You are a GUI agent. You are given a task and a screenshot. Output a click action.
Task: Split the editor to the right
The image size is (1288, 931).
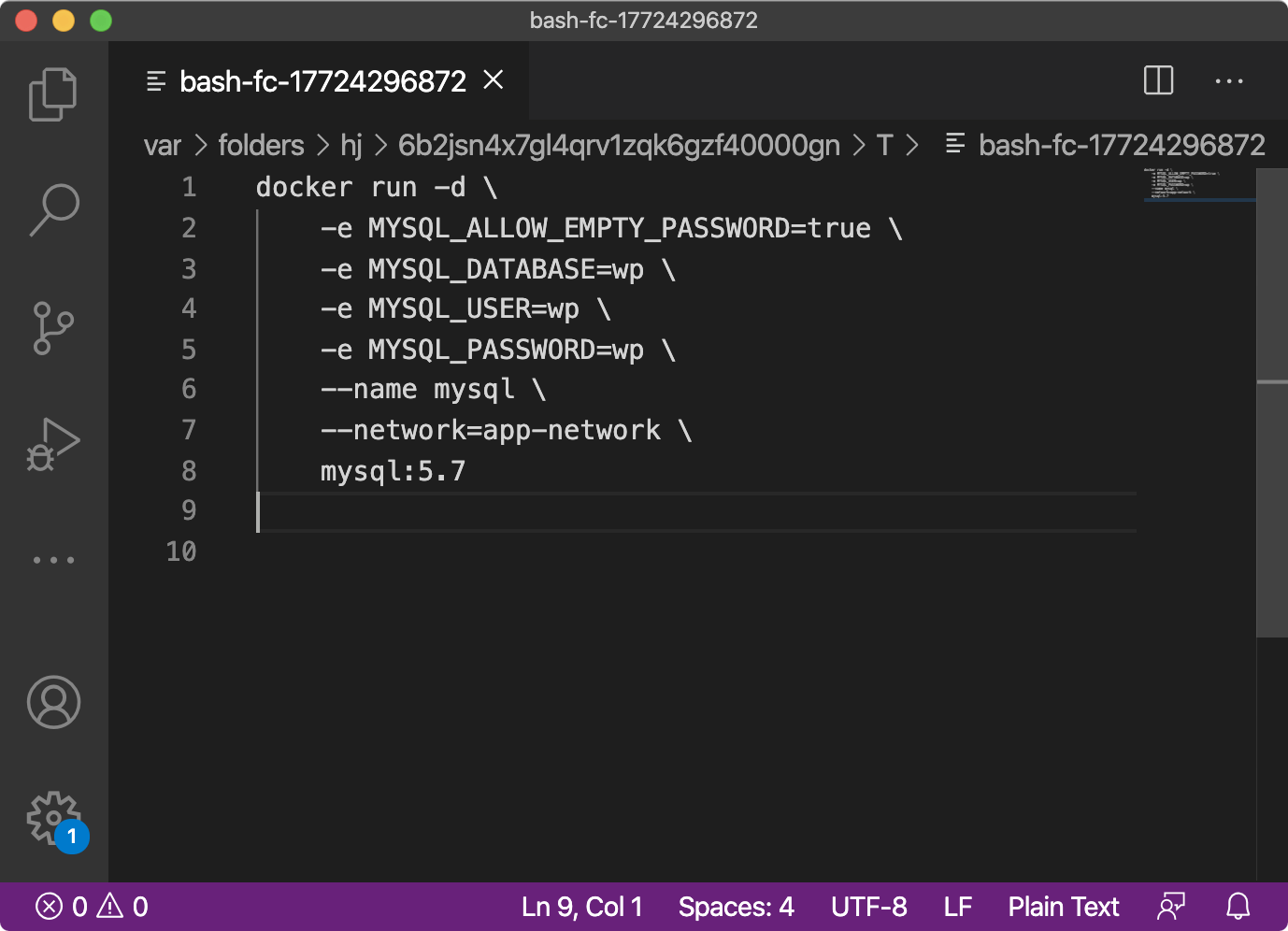1158,81
